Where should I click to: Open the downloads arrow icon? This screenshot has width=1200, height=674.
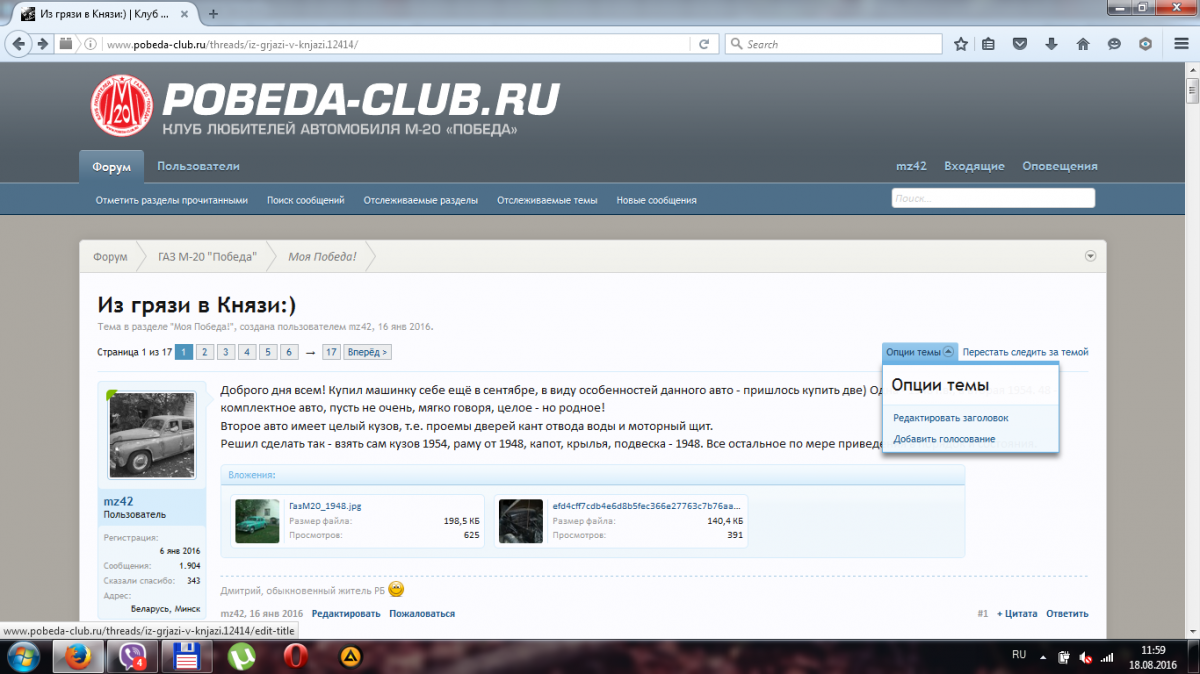pos(1051,44)
